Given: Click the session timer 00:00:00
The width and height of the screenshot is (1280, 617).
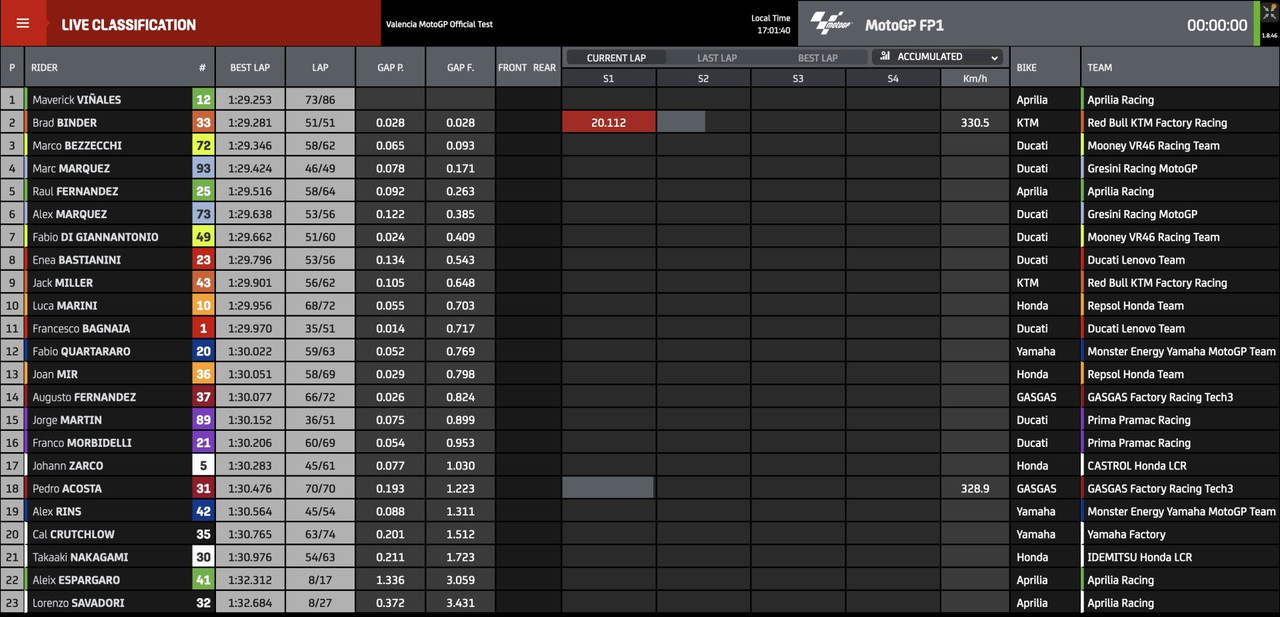Looking at the screenshot, I should pos(1217,25).
